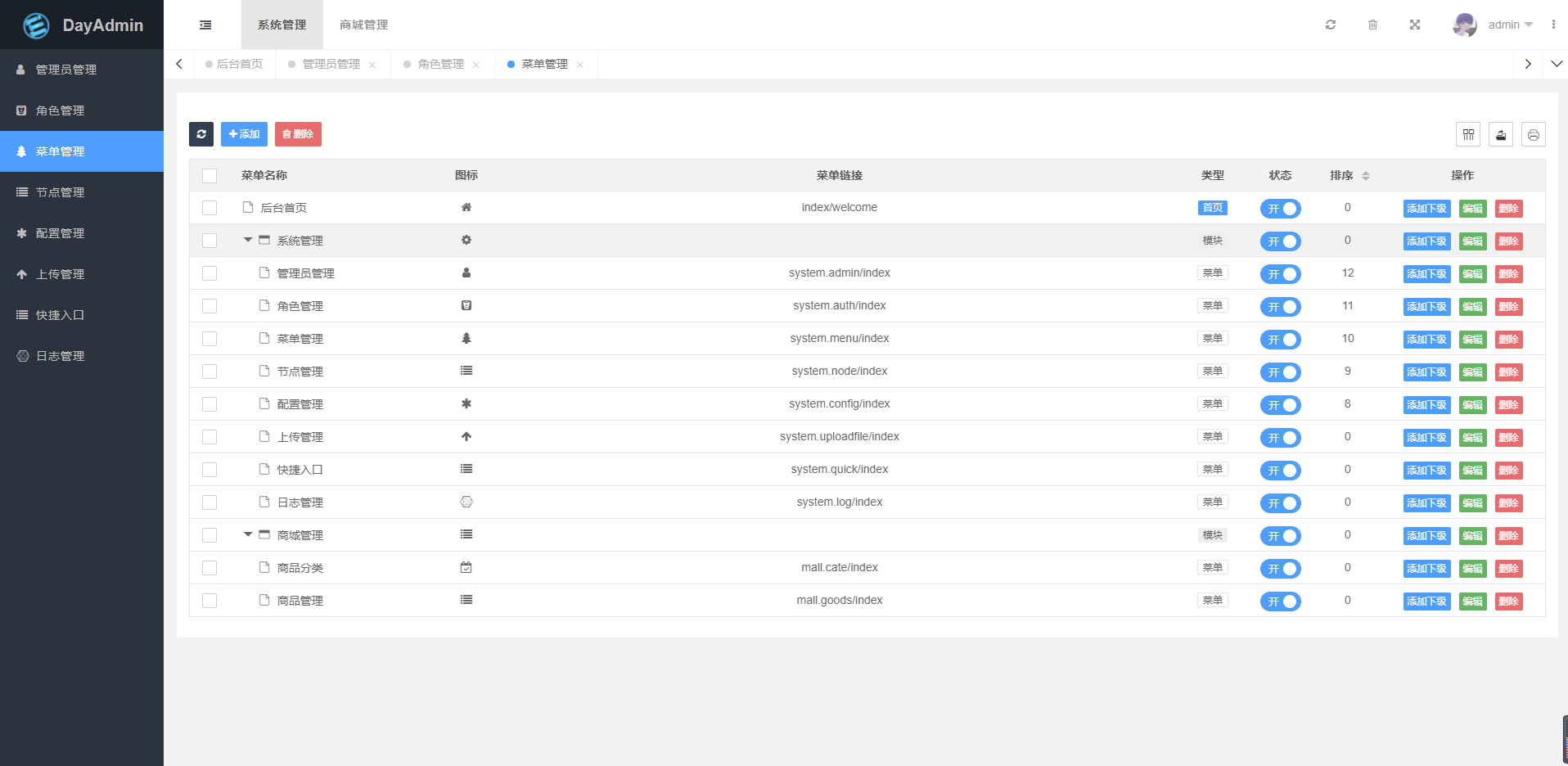Click the admin avatar picture
Image resolution: width=1568 pixels, height=766 pixels.
[x=1465, y=25]
